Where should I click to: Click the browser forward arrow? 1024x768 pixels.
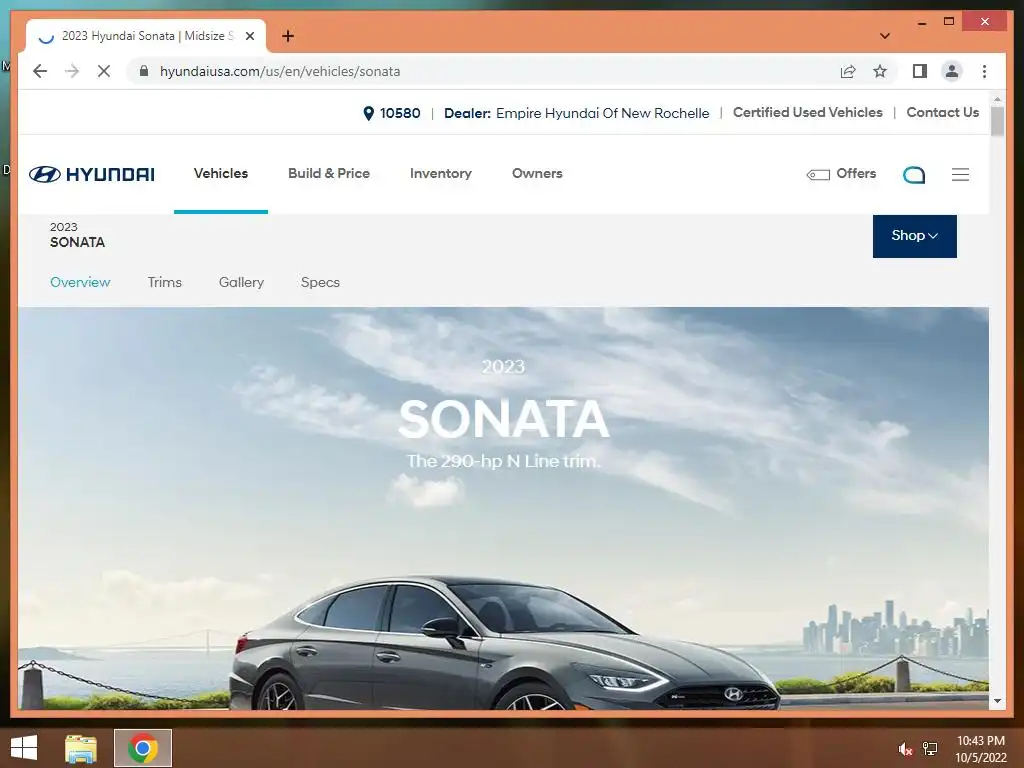72,71
